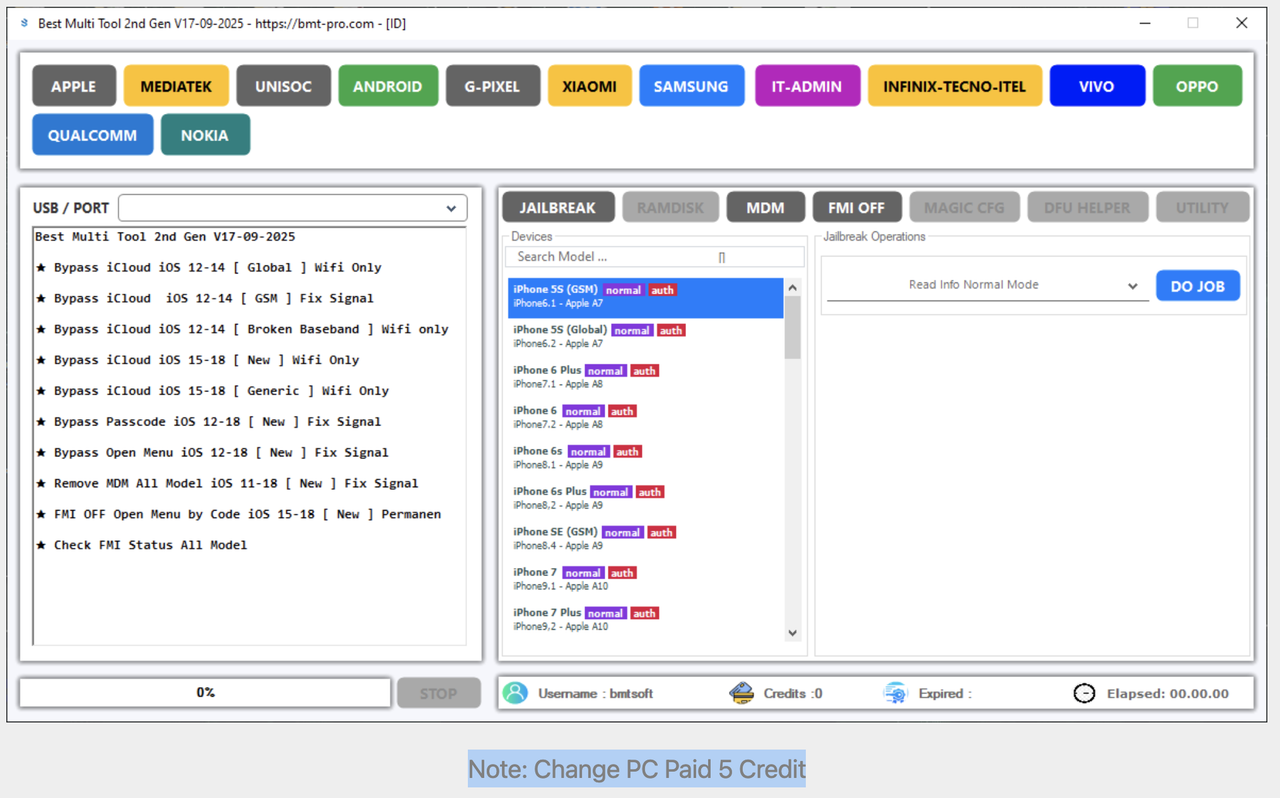Switch to the VIVO section
1280x798 pixels.
1097,86
